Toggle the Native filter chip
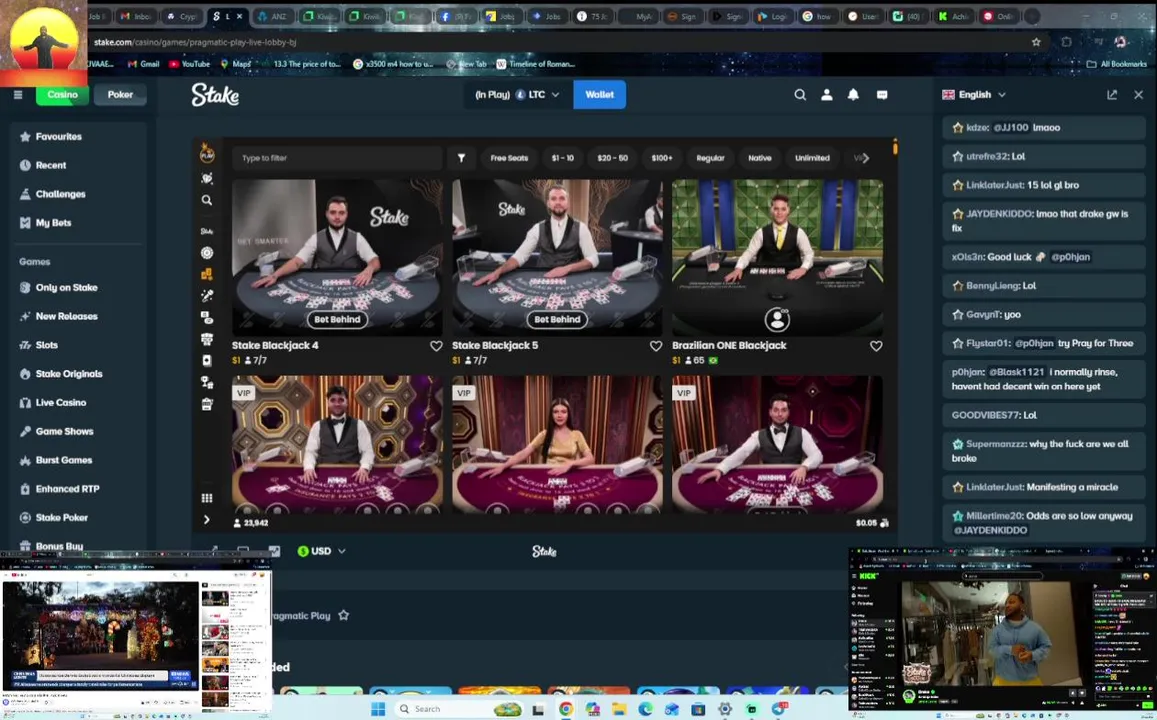Screen dimensions: 1157x720 pos(760,158)
